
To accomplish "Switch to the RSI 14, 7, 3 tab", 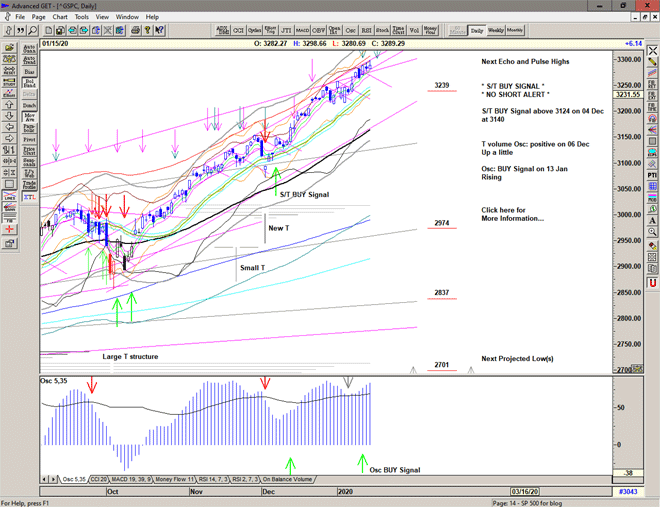I will pos(213,479).
